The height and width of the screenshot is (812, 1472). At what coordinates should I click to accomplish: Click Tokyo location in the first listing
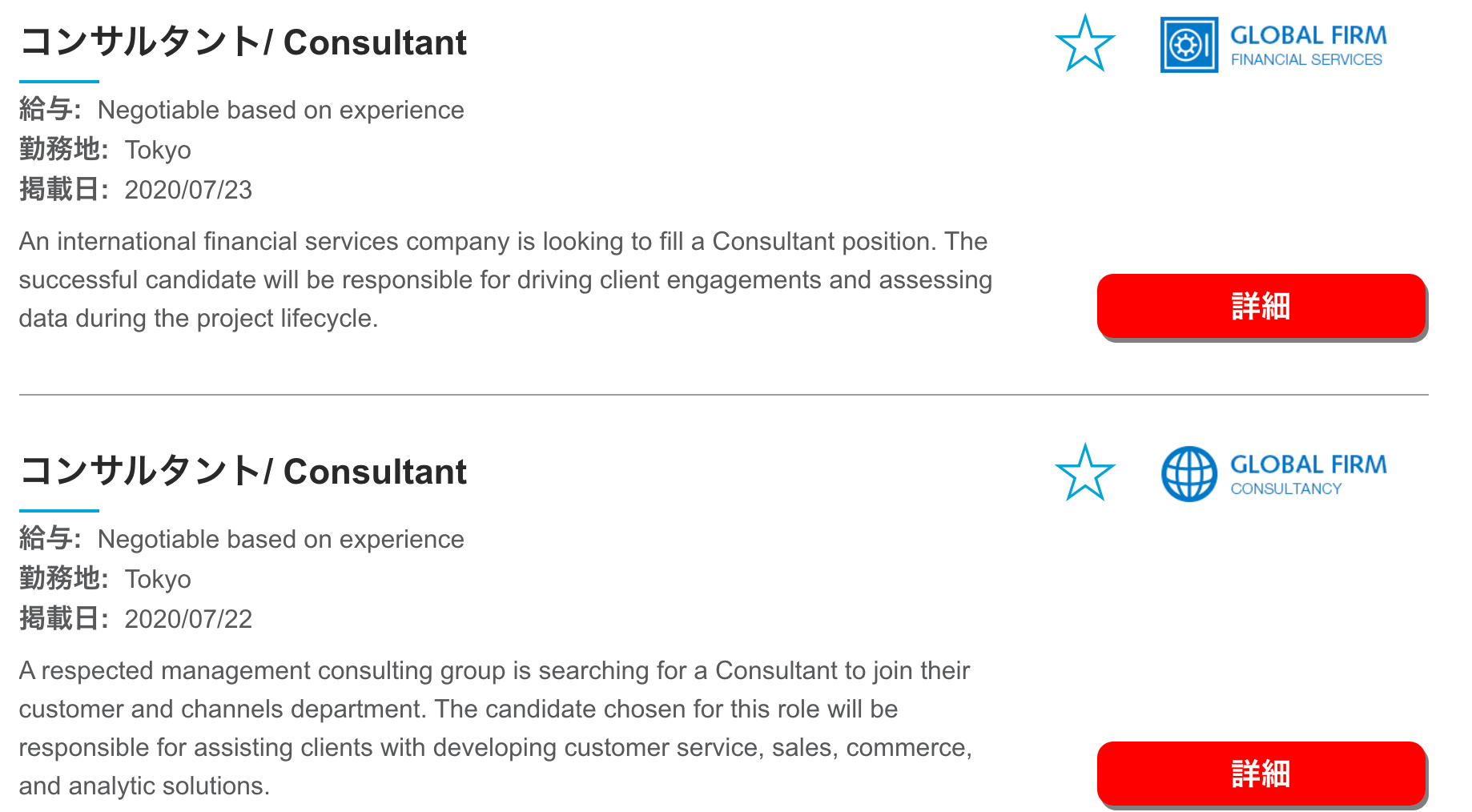158,151
